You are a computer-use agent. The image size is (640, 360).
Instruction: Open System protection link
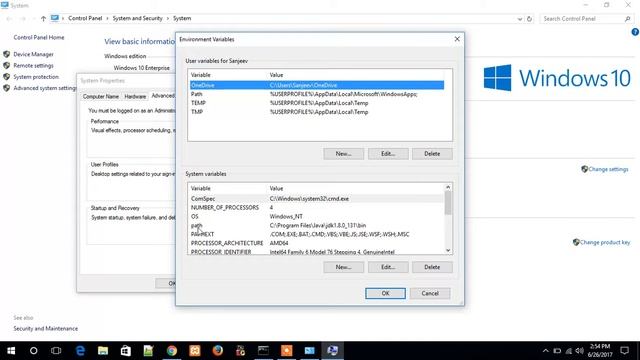tap(36, 77)
